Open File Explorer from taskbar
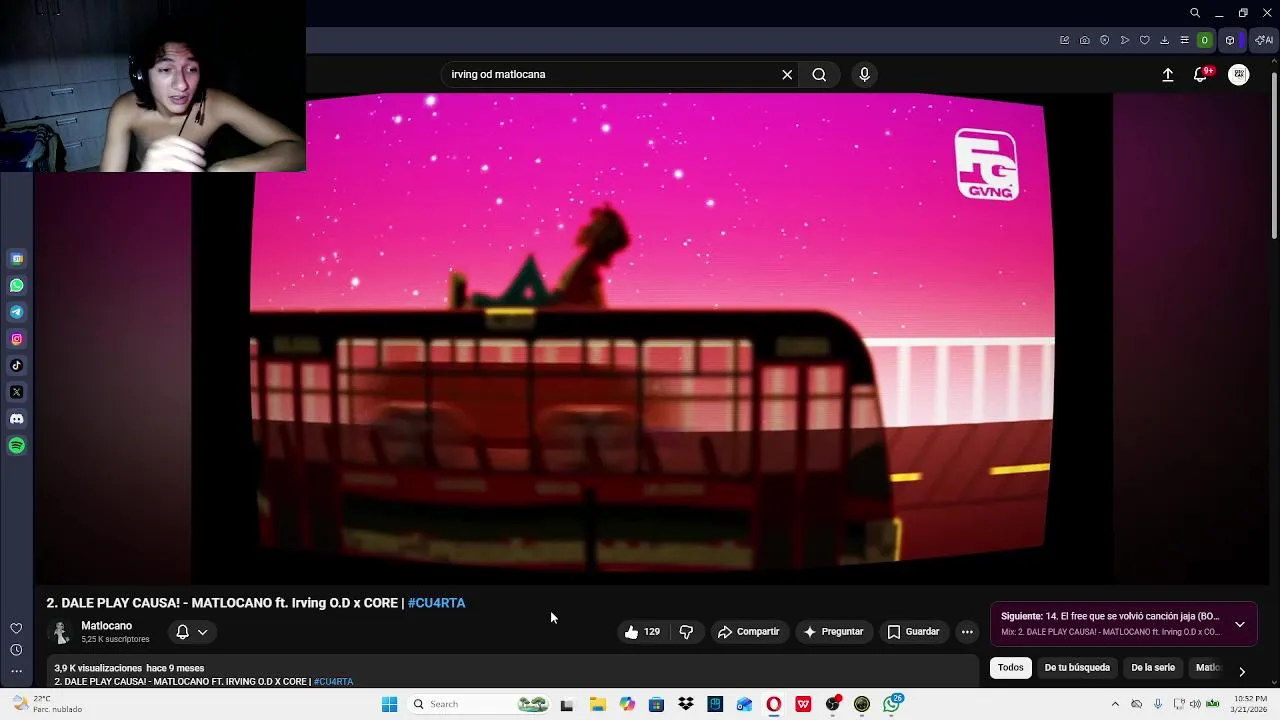Image resolution: width=1280 pixels, height=720 pixels. [x=597, y=704]
